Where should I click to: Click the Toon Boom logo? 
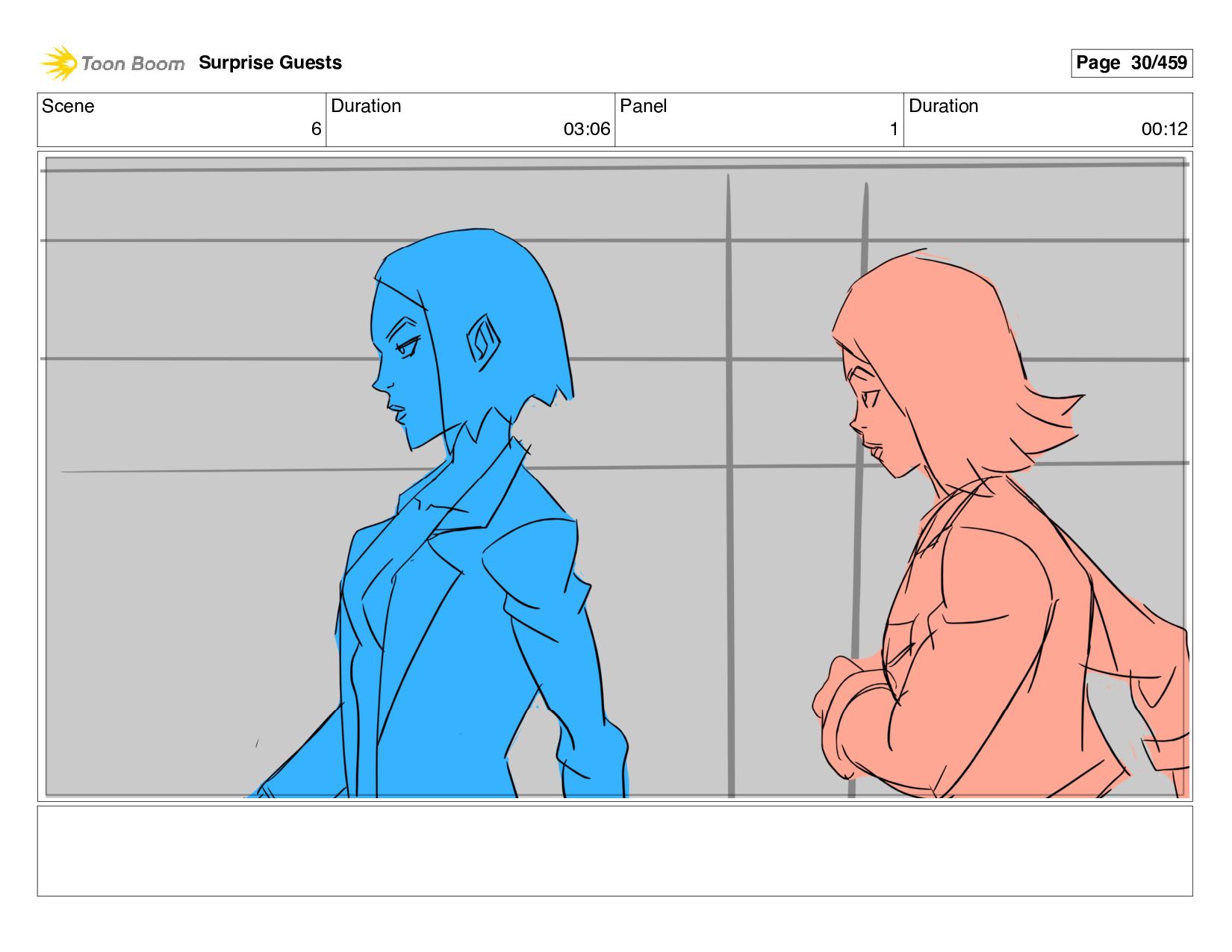tap(112, 63)
